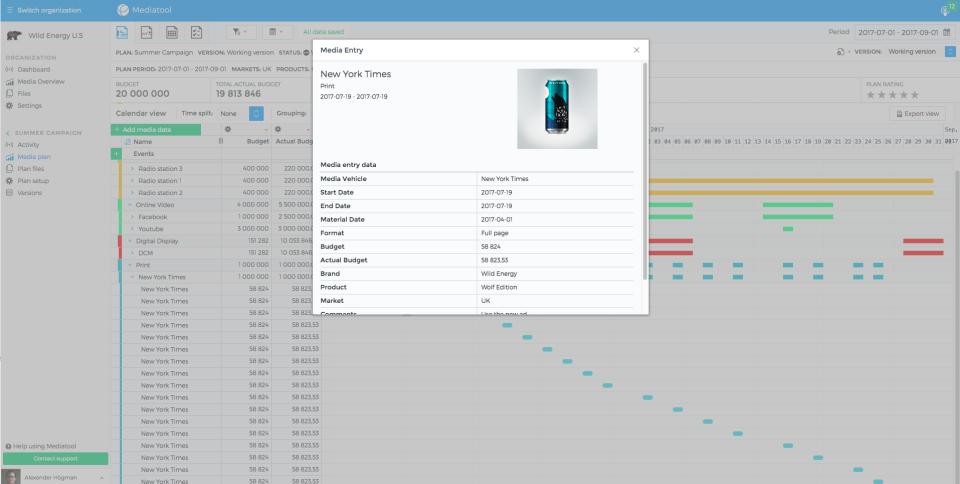This screenshot has height=484, width=960.
Task: Select the calendar view toolbar icon
Action: pyautogui.click(x=122, y=33)
